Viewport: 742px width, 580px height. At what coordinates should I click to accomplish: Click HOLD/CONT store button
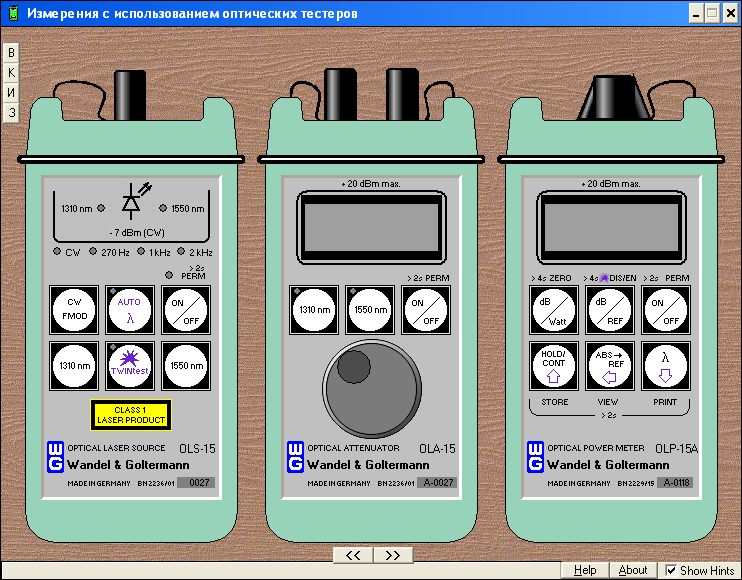554,366
